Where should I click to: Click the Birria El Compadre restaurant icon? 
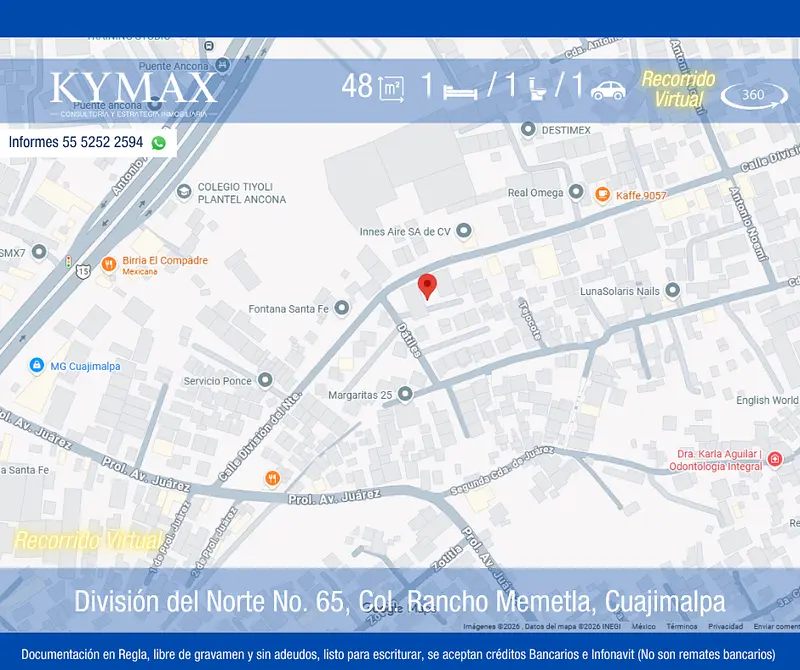tap(109, 264)
